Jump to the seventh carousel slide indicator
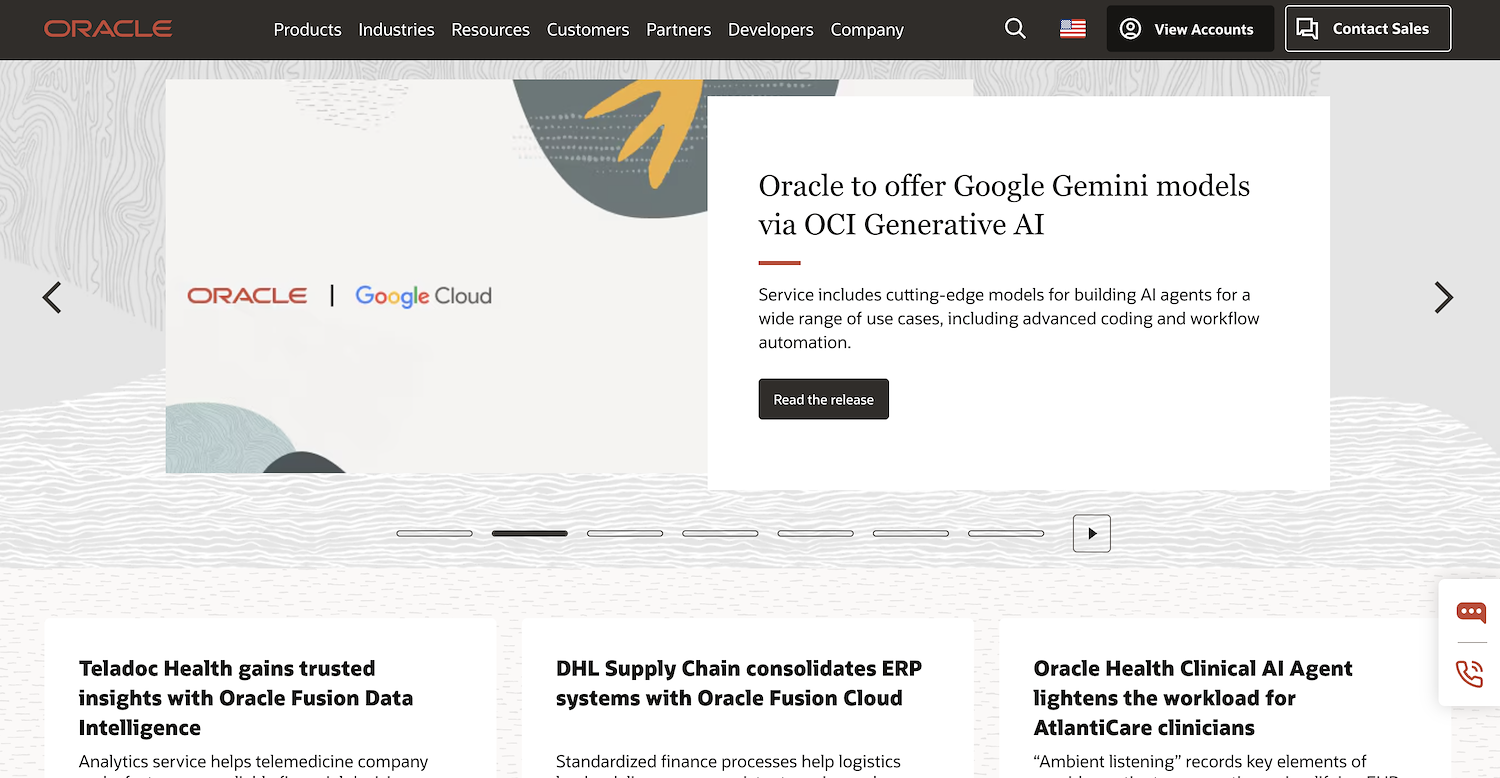 click(x=1006, y=533)
